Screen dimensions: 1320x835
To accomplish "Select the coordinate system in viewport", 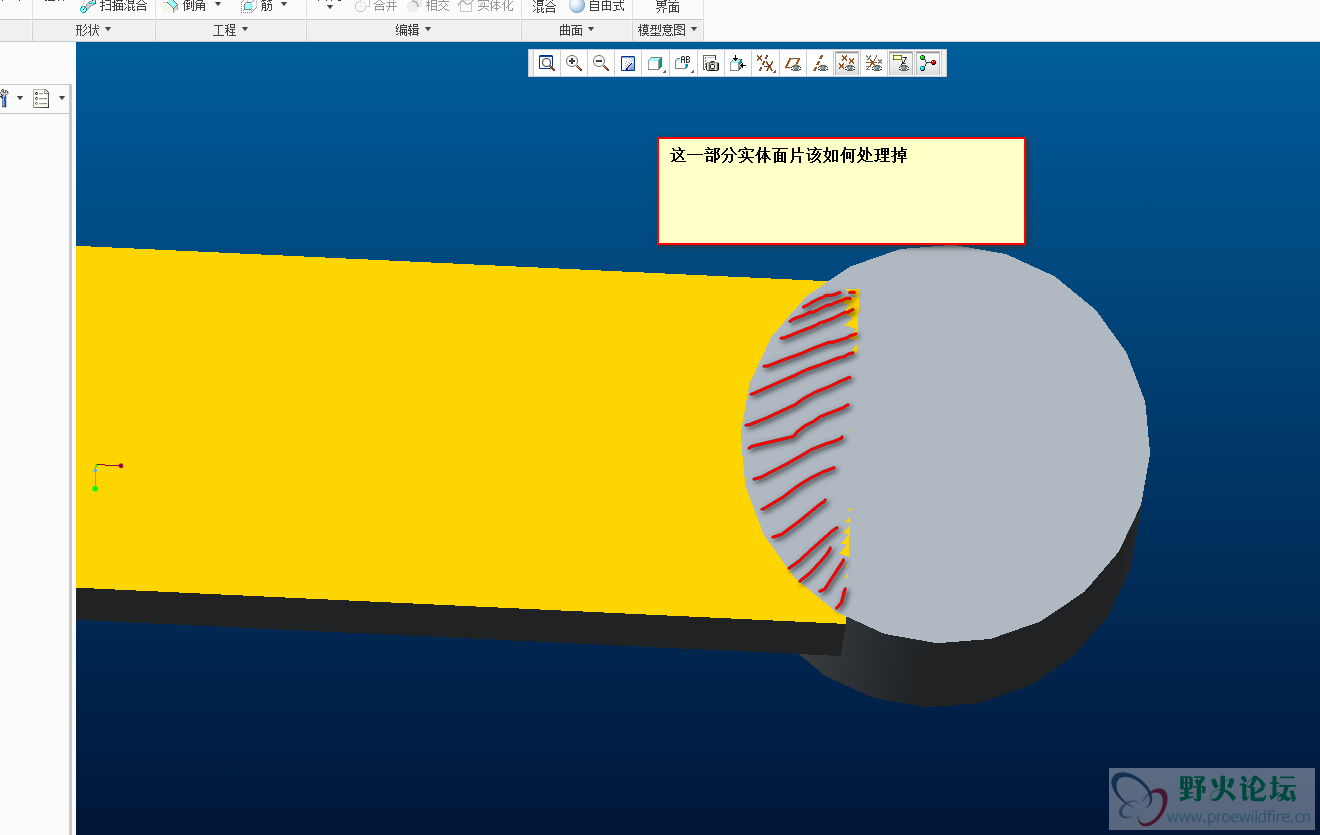I will pos(107,476).
